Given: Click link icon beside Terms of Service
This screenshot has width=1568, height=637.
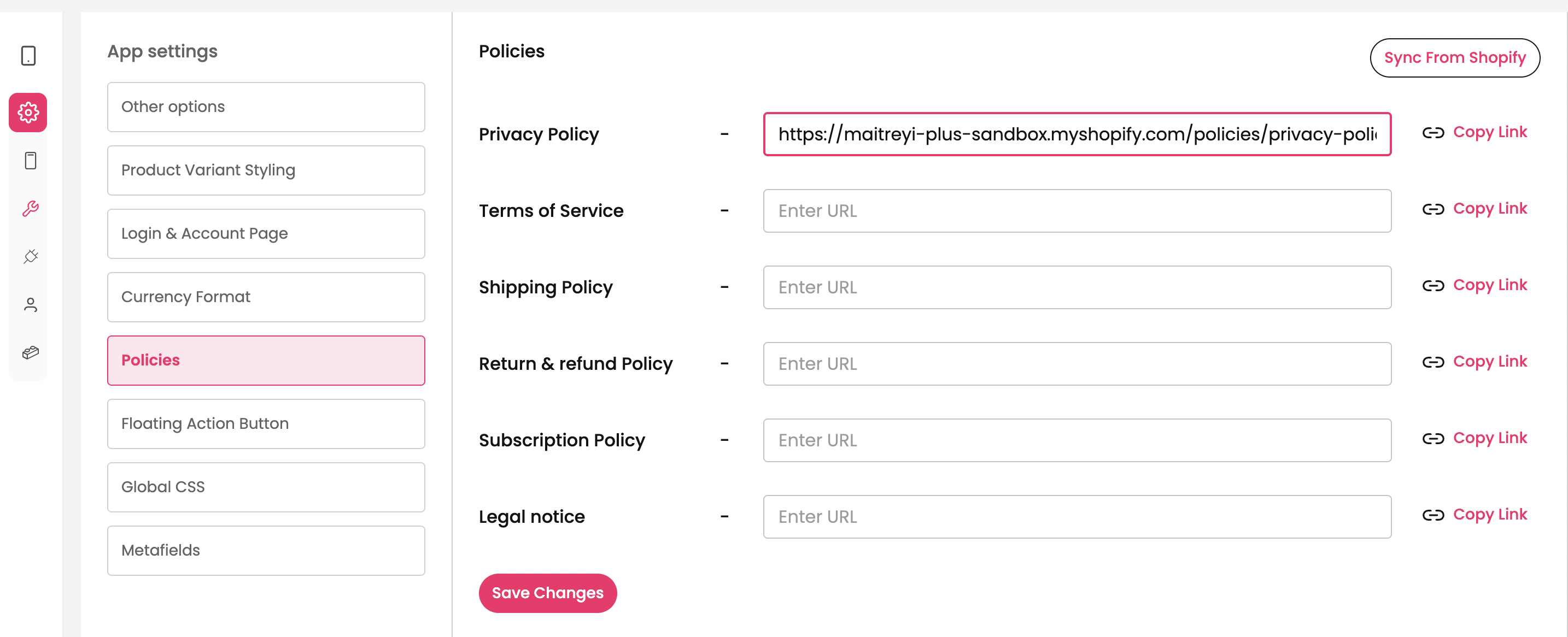Looking at the screenshot, I should tap(1433, 209).
